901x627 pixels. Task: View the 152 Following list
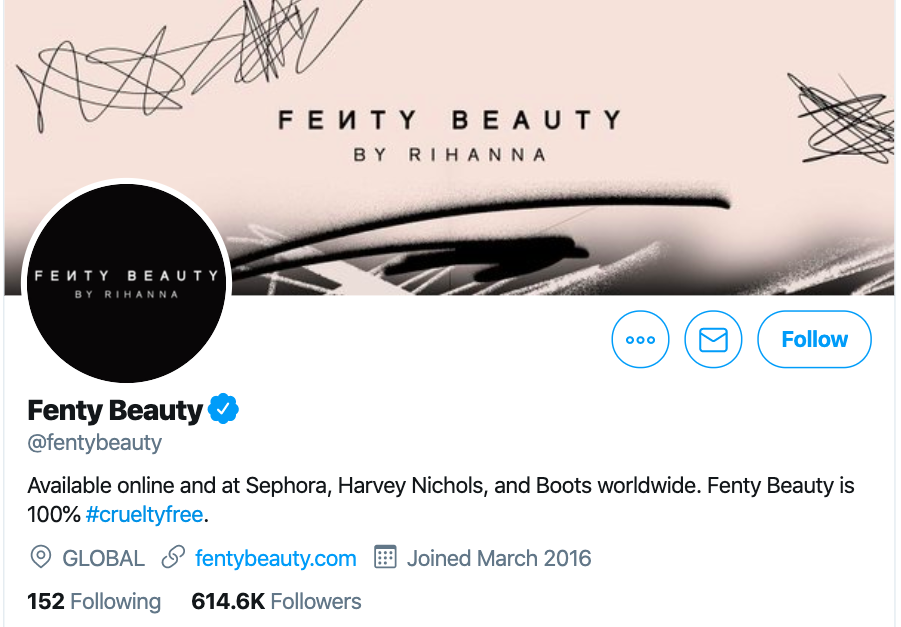pos(94,601)
